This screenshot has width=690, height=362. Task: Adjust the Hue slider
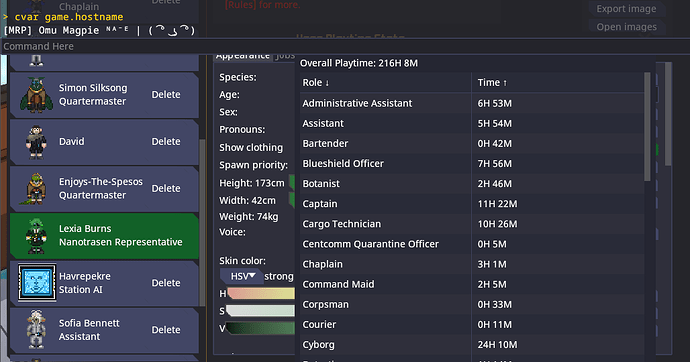pyautogui.click(x=261, y=293)
